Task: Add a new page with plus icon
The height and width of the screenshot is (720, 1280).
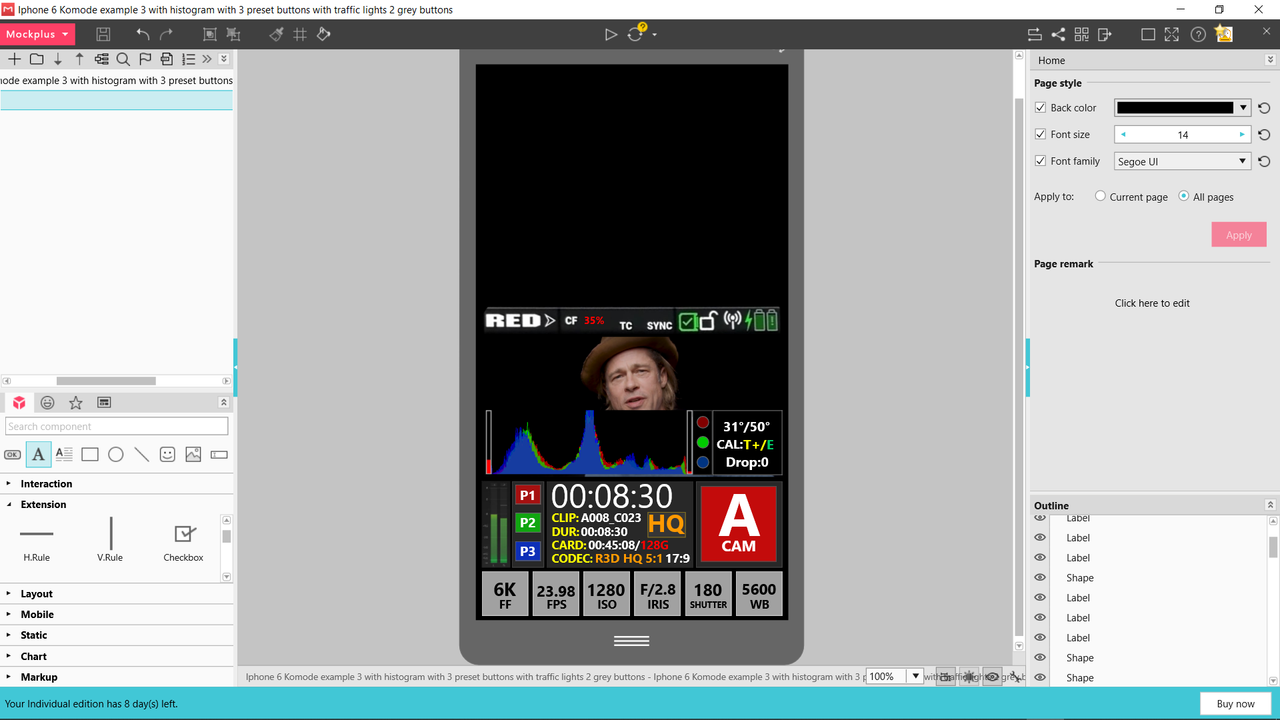Action: [x=14, y=59]
